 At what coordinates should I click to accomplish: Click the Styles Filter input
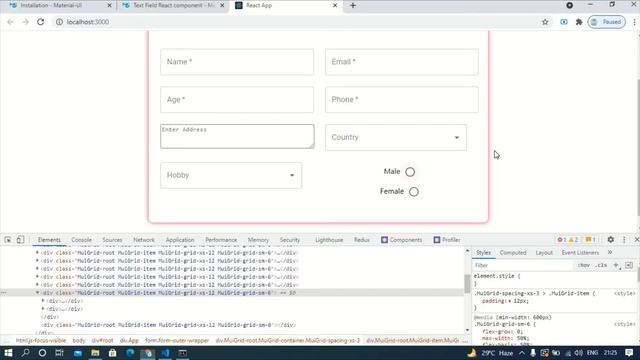click(x=522, y=265)
